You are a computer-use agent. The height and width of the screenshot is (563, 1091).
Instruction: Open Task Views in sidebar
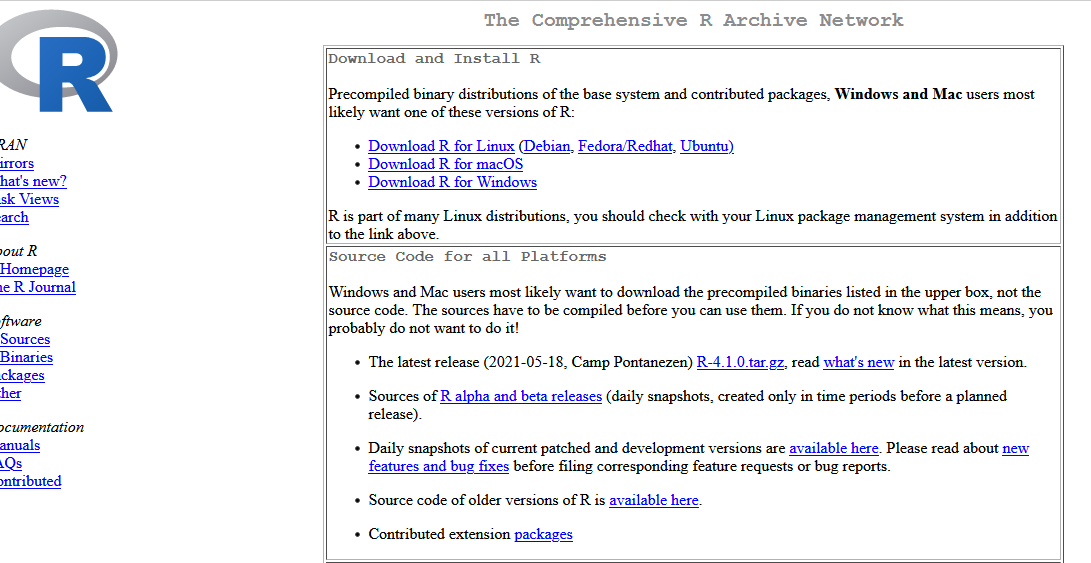28,199
